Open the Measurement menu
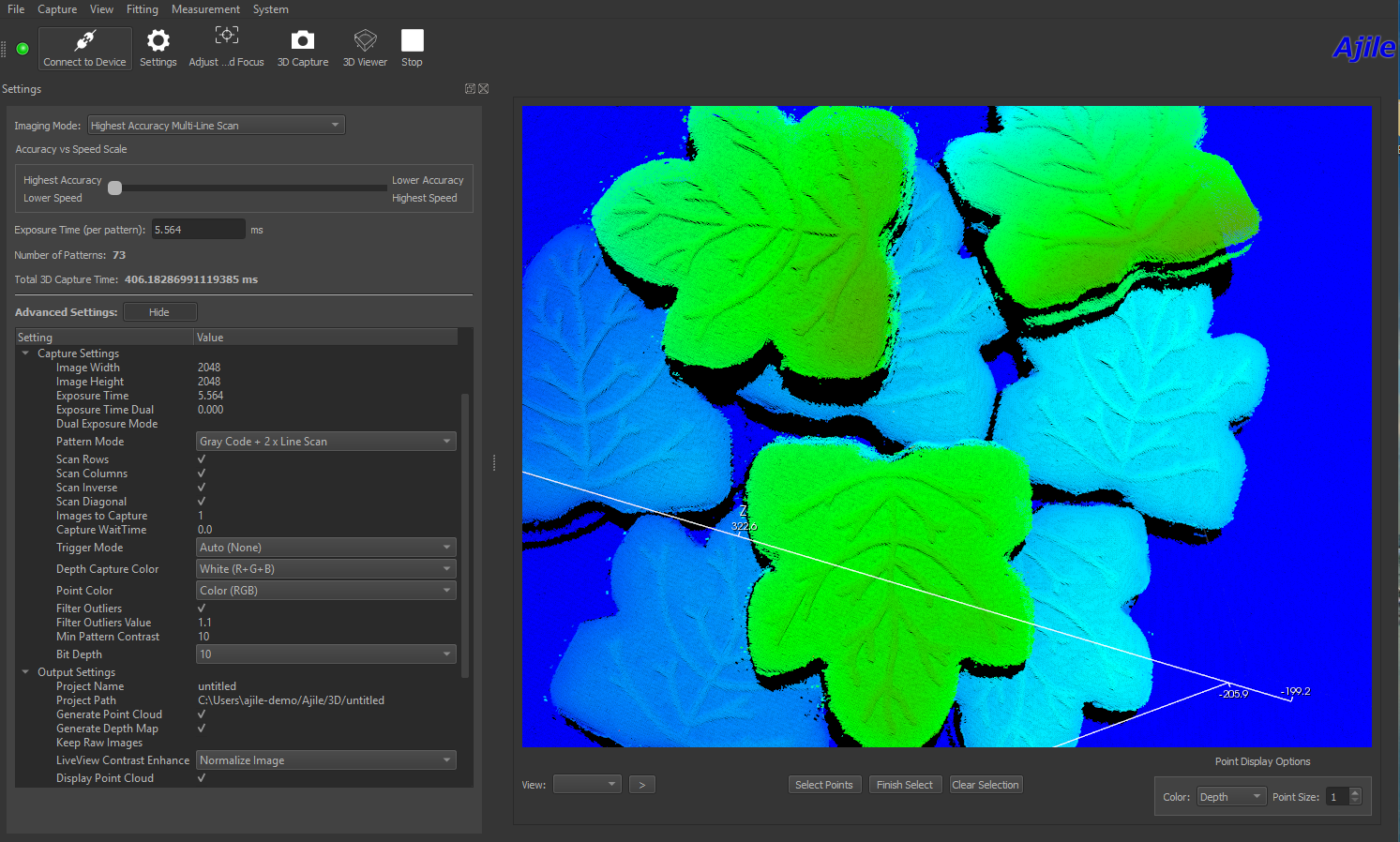The image size is (1400, 842). point(205,9)
